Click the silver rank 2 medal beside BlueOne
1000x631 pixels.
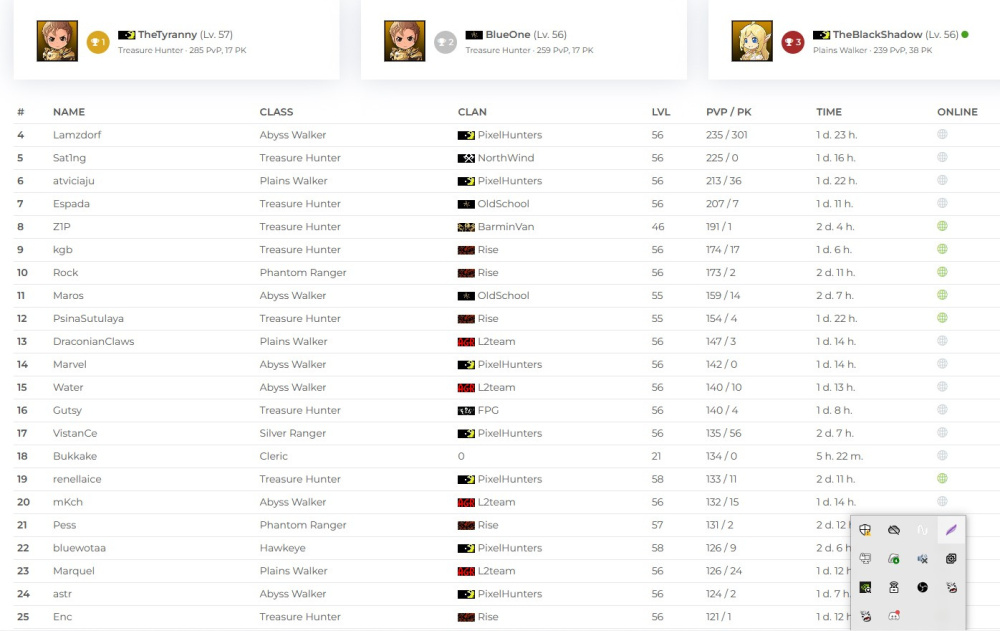446,42
